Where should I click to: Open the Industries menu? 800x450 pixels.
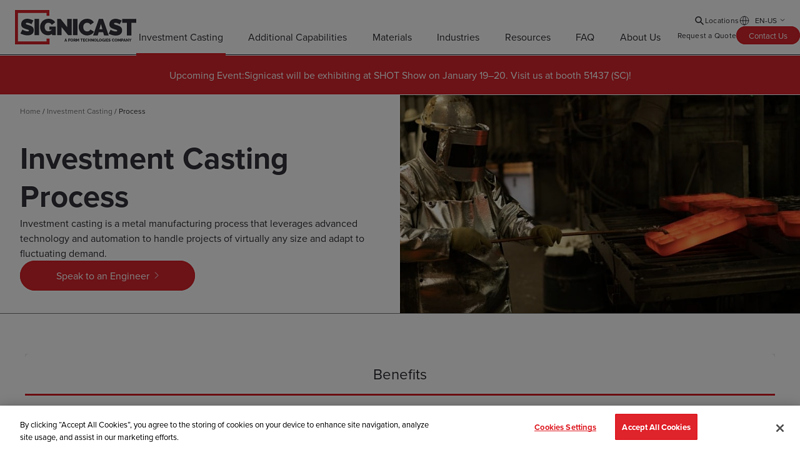458,37
